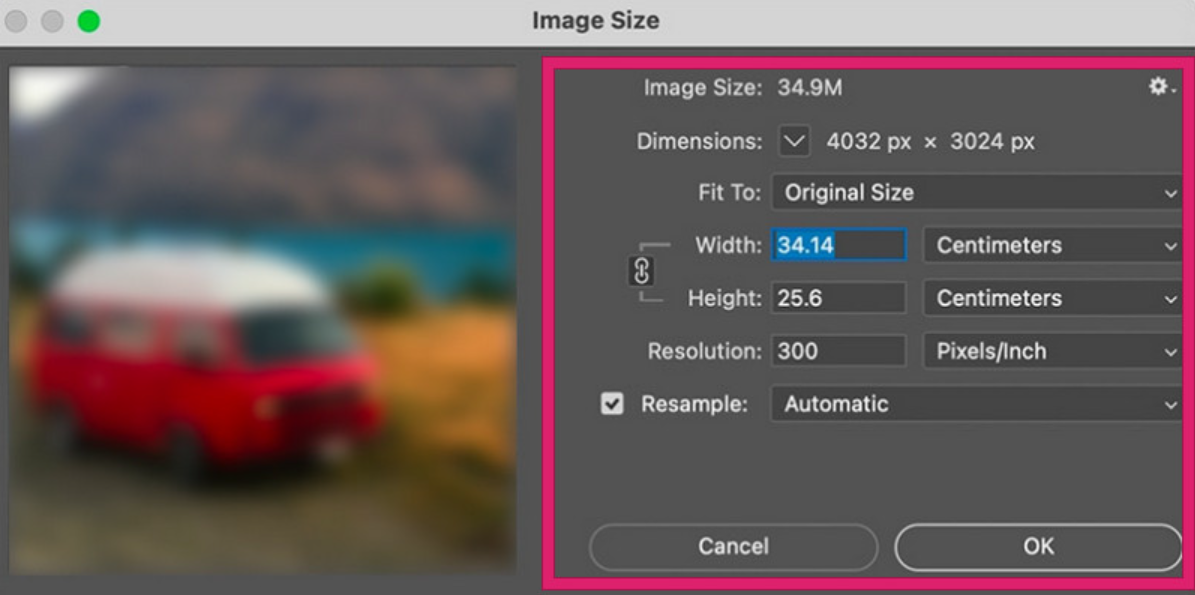The image size is (1195, 595).
Task: Confirm with the OK button
Action: (1038, 546)
